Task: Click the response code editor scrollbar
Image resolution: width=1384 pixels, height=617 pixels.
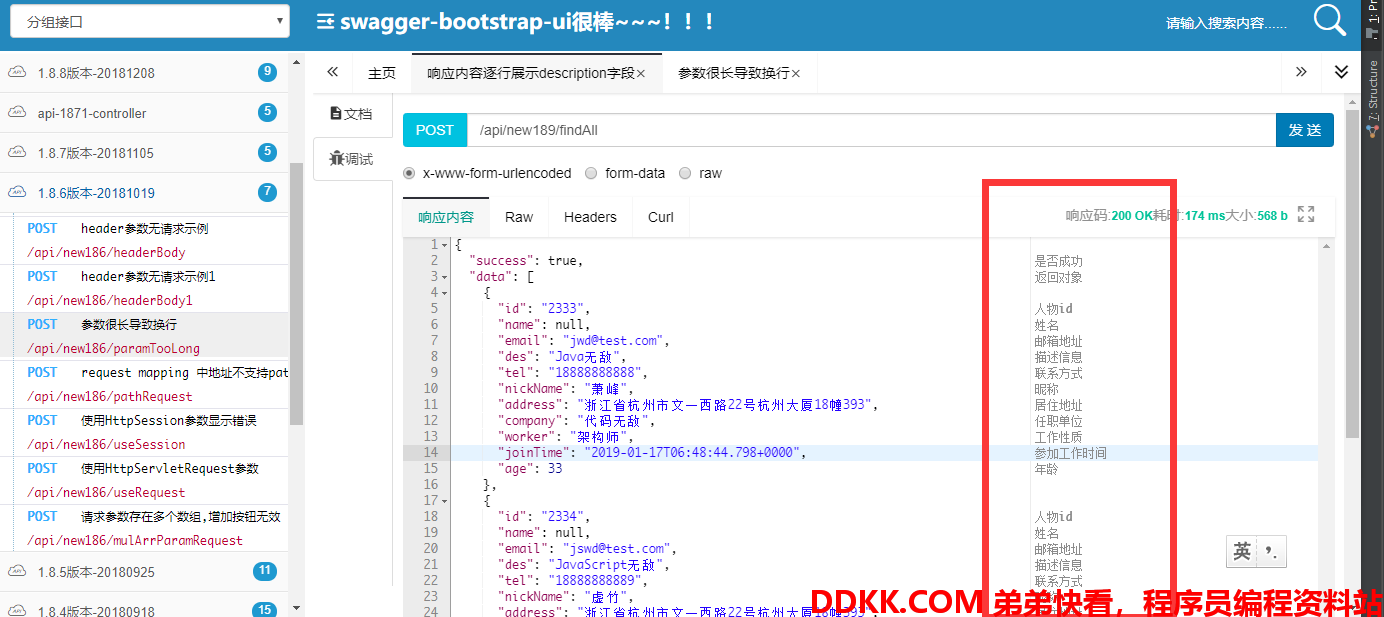Action: 1325,428
